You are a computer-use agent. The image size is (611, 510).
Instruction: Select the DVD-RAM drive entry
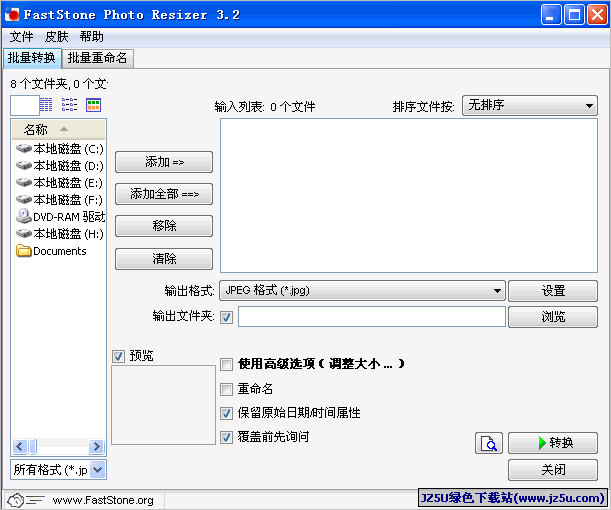click(60, 217)
